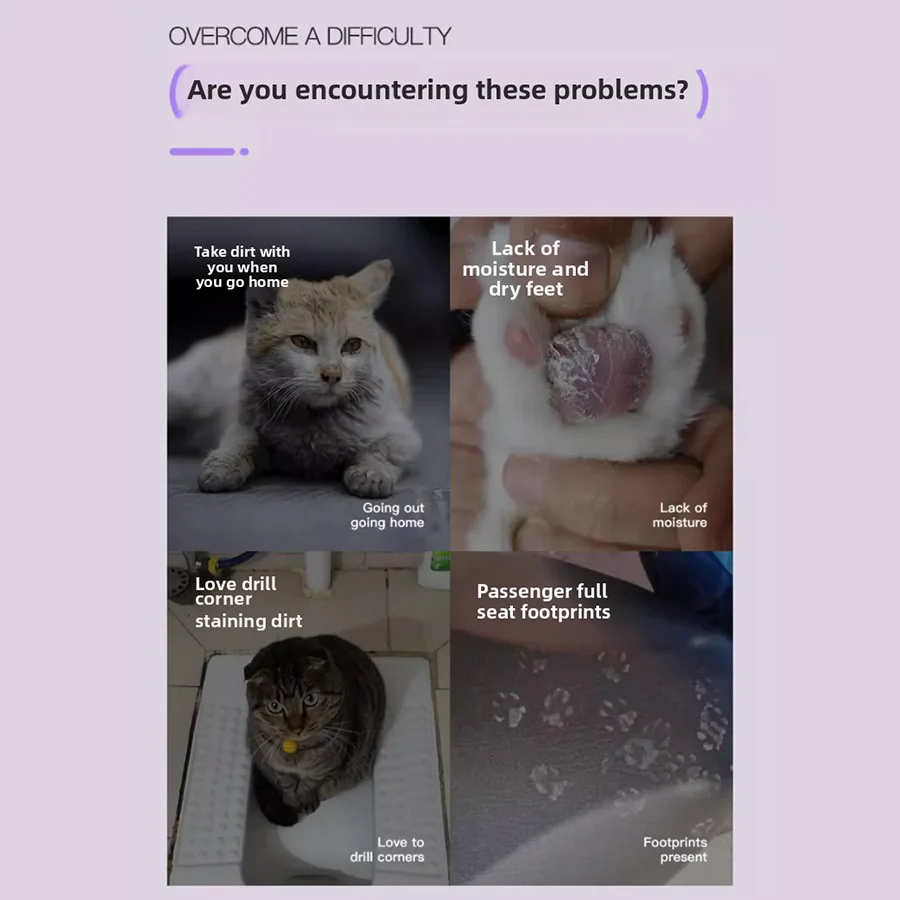Click 'Passenger full seat footprints' caption
900x900 pixels.
point(543,602)
